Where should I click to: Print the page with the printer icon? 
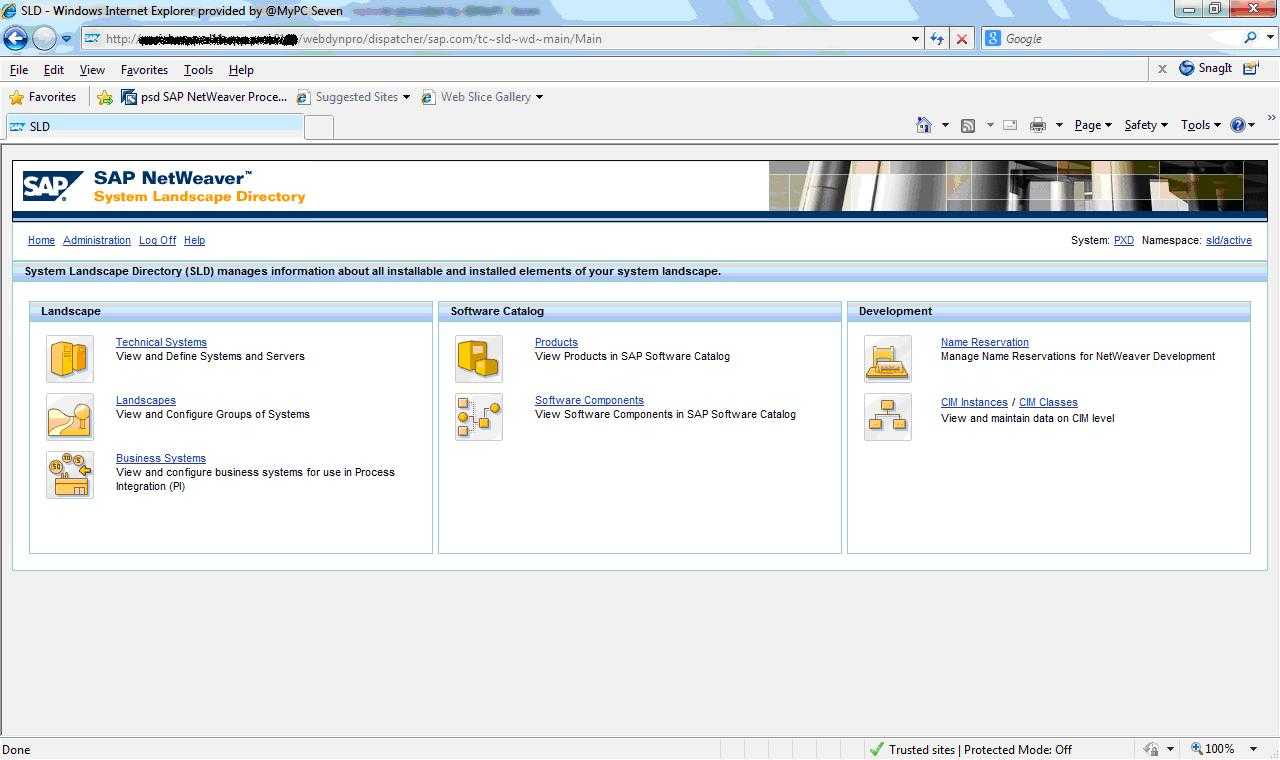pyautogui.click(x=1038, y=125)
